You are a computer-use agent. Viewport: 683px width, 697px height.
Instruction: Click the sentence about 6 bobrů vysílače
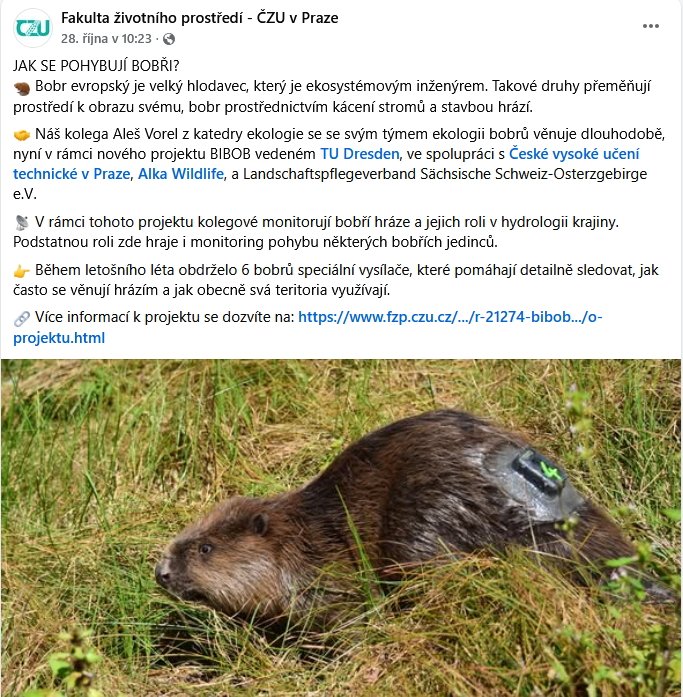pyautogui.click(x=336, y=280)
